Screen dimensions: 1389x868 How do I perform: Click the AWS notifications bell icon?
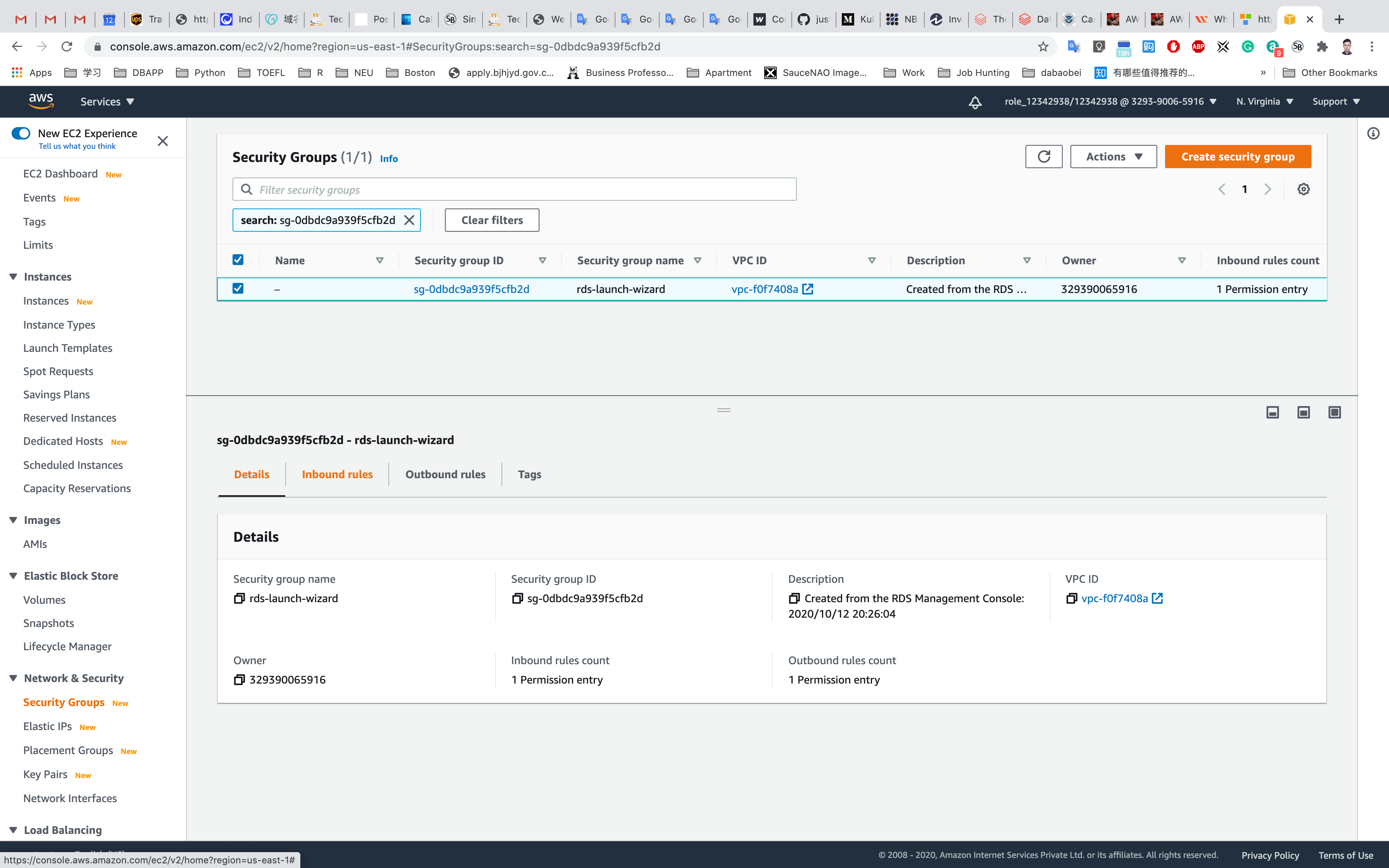coord(975,102)
